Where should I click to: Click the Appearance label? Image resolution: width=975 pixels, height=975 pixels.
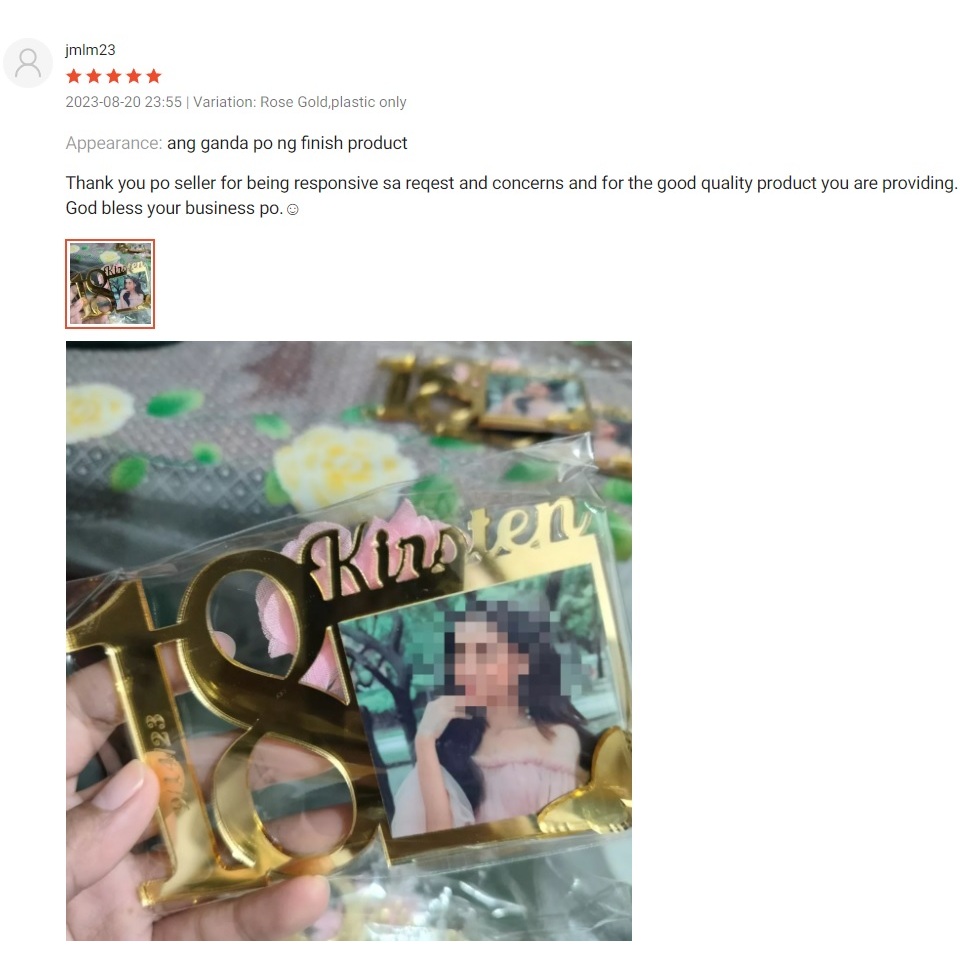pos(114,143)
